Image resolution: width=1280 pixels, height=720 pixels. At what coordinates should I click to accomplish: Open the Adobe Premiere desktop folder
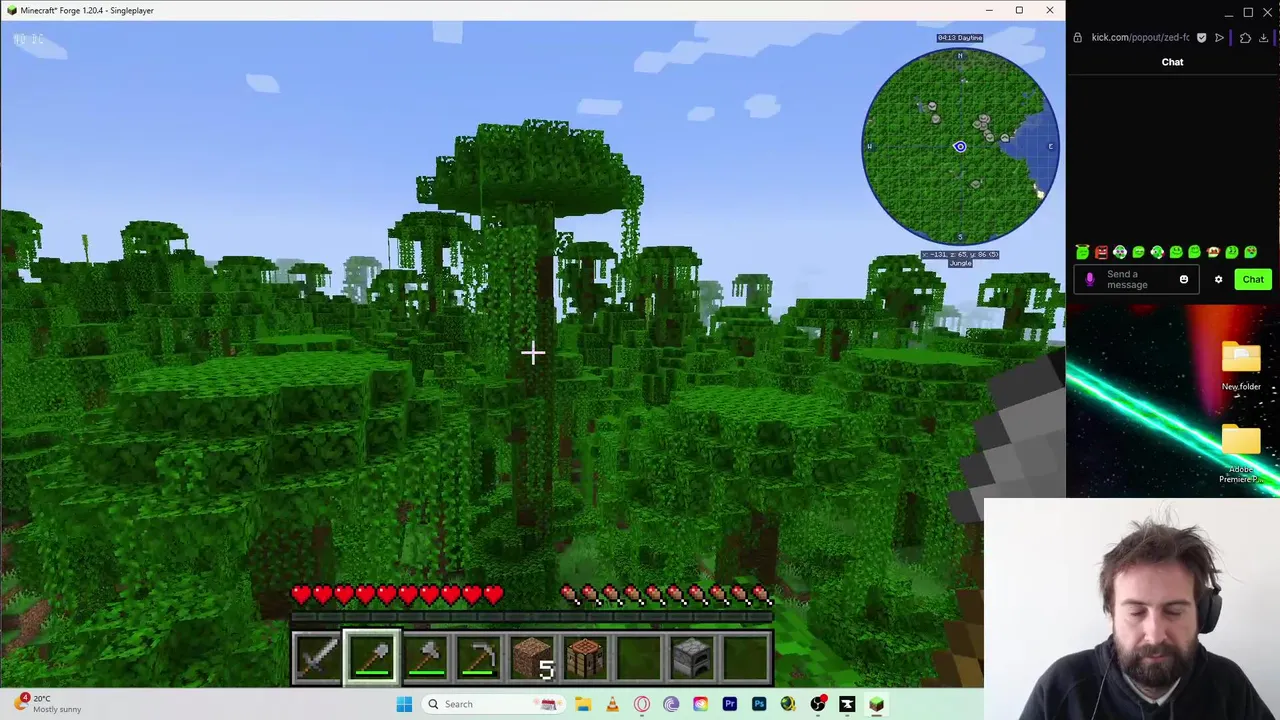point(1241,454)
